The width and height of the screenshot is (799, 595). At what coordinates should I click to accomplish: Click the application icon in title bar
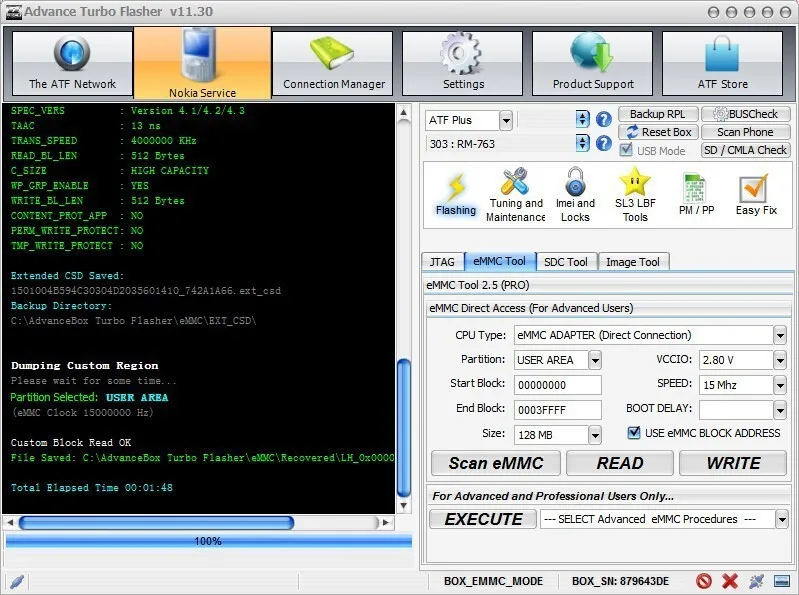13,12
